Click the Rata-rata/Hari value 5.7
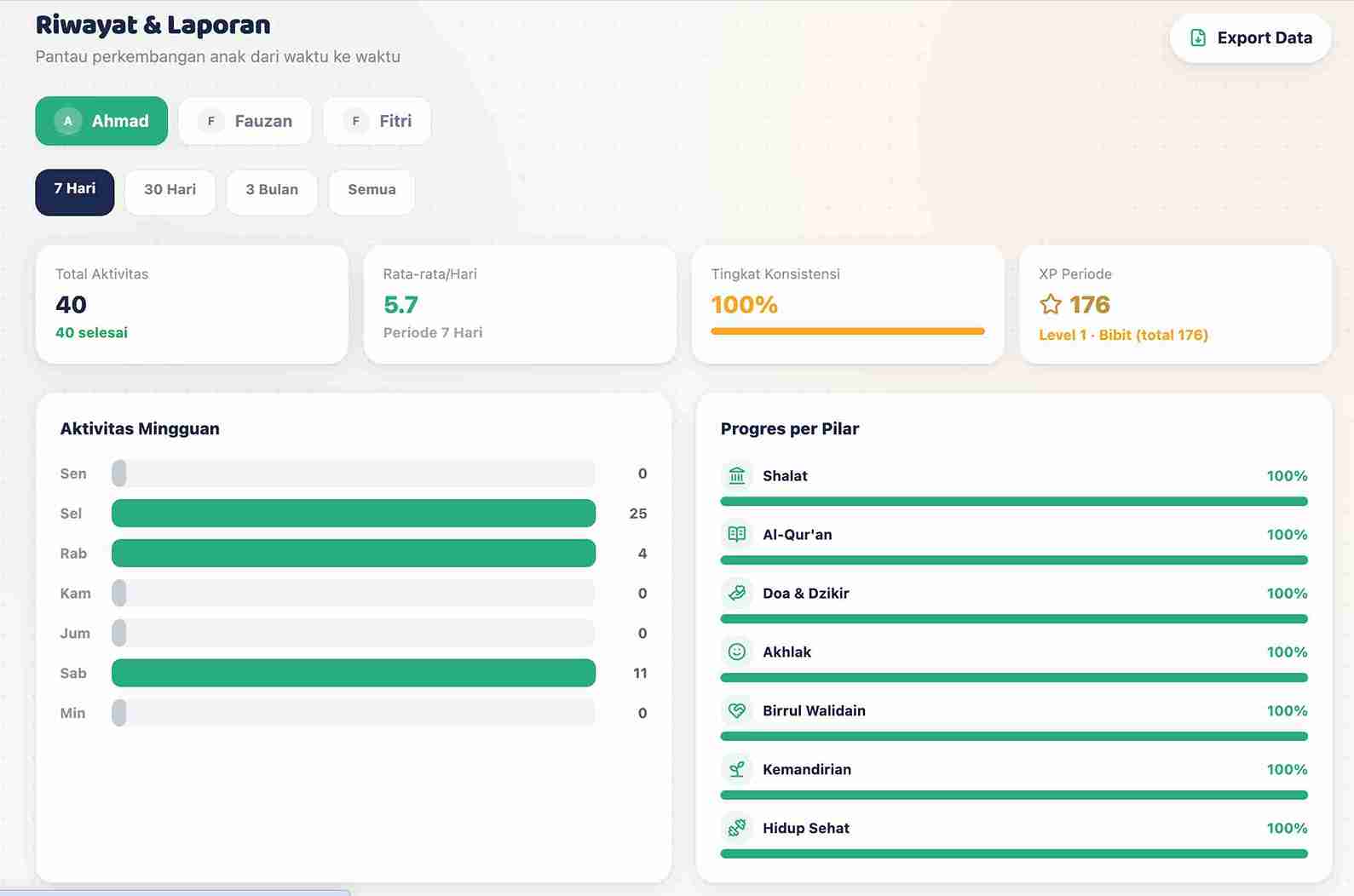Image resolution: width=1354 pixels, height=896 pixels. click(400, 305)
